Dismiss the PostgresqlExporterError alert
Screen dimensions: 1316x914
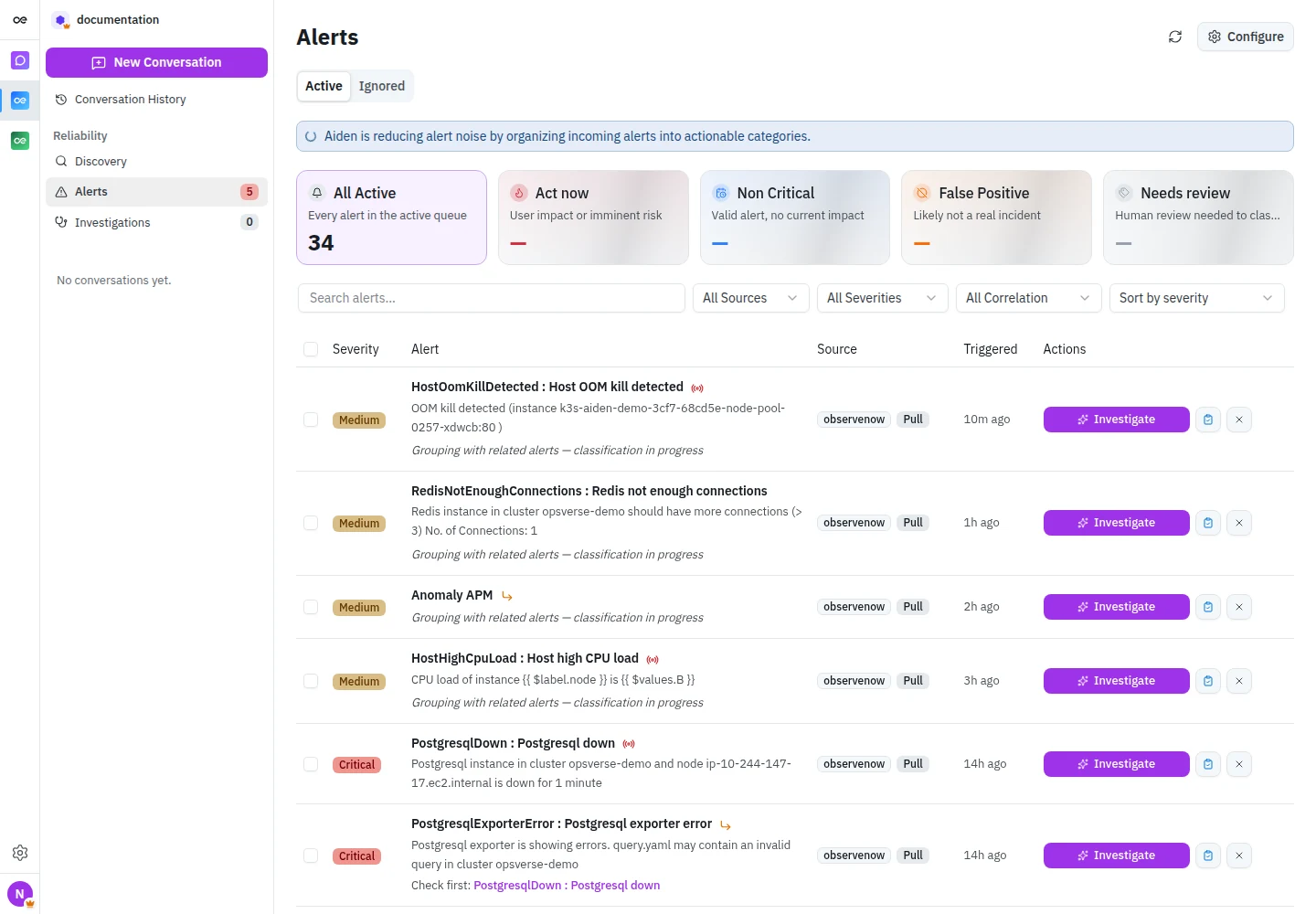point(1239,856)
